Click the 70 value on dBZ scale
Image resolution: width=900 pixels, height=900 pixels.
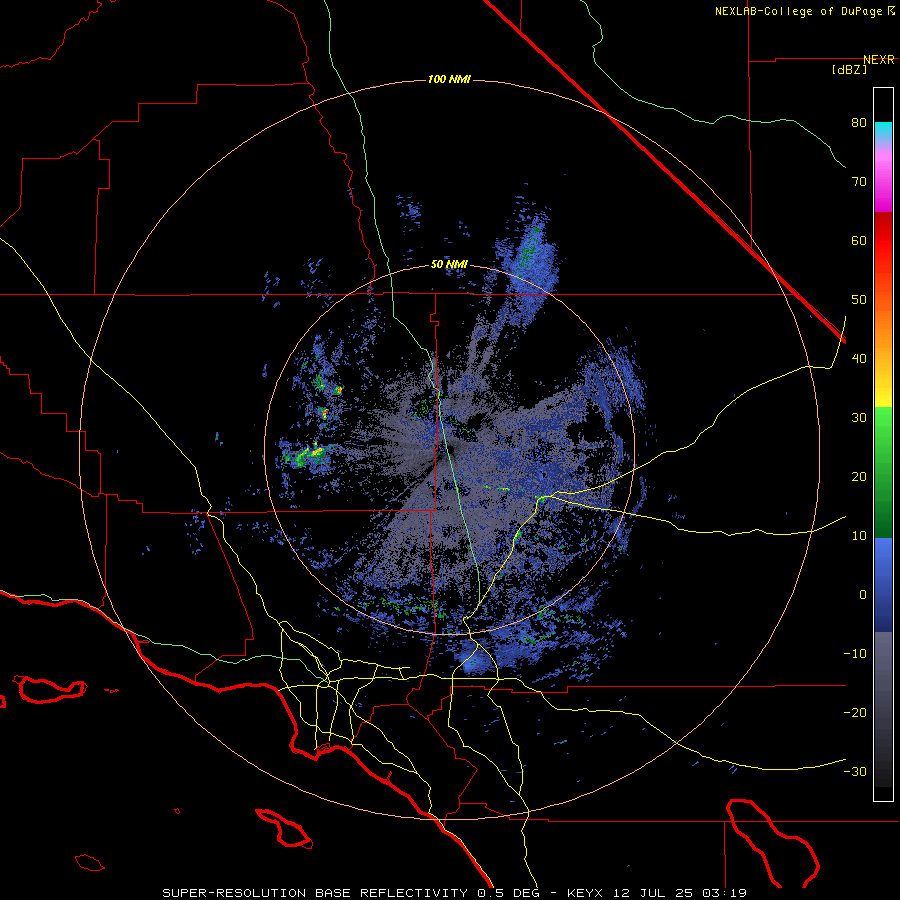coord(859,182)
